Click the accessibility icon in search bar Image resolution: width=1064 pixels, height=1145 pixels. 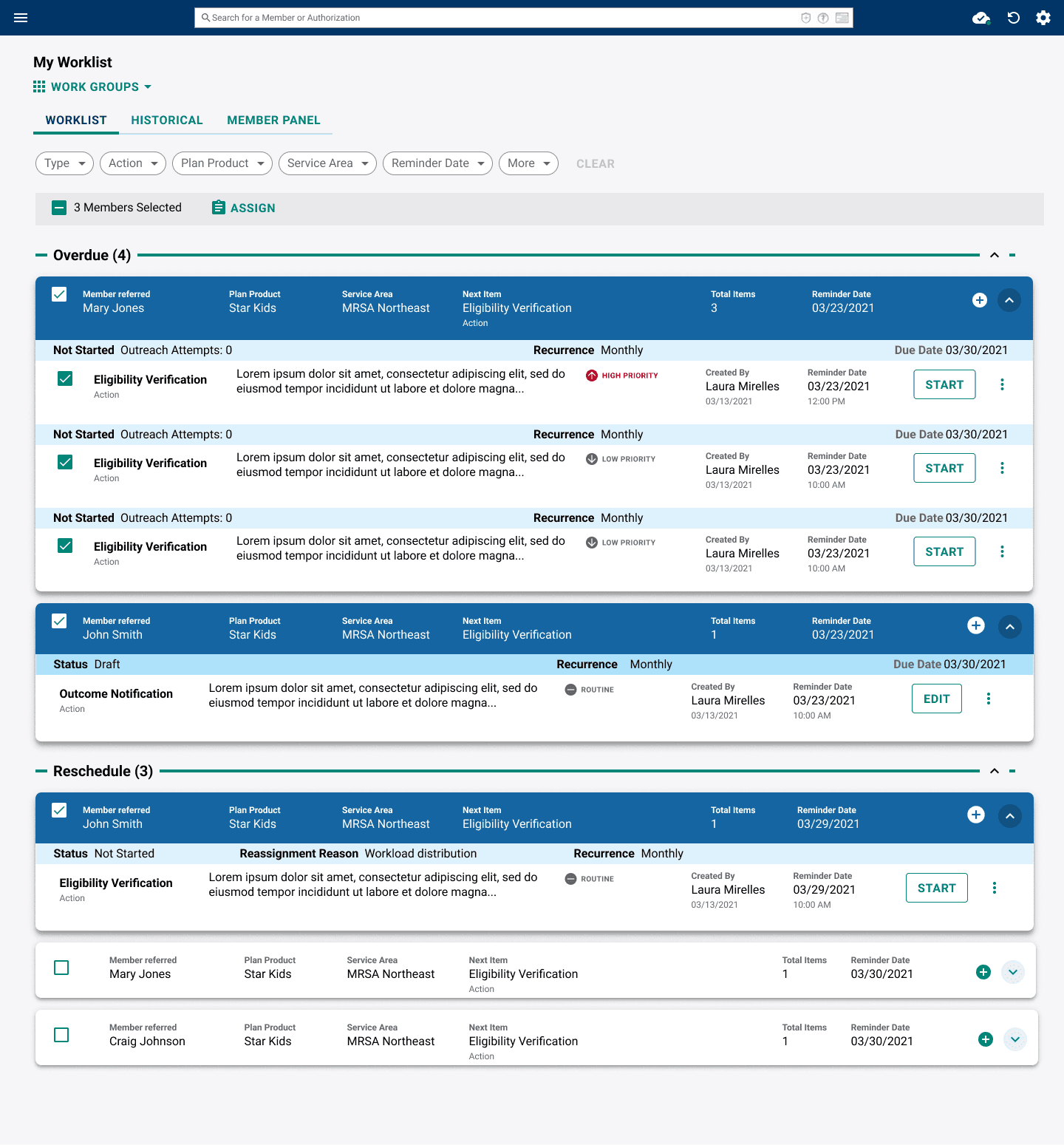[823, 18]
